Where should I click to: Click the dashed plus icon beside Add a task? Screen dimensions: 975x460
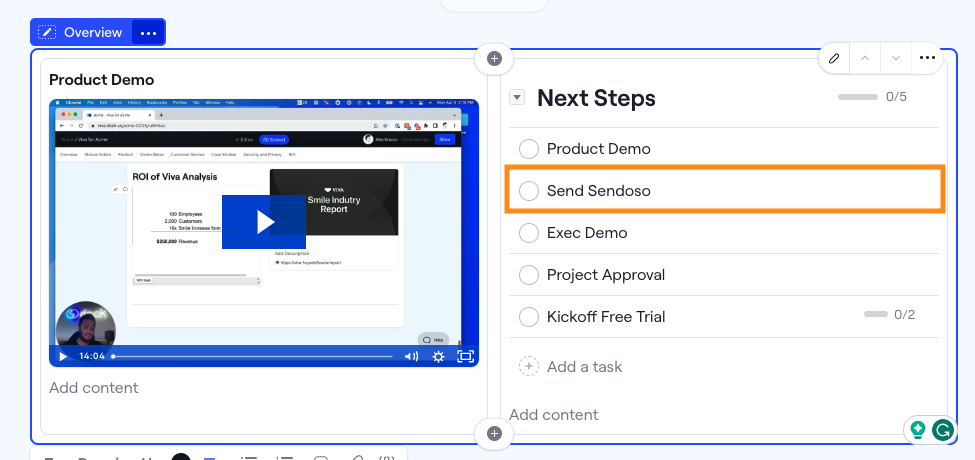[x=529, y=367]
